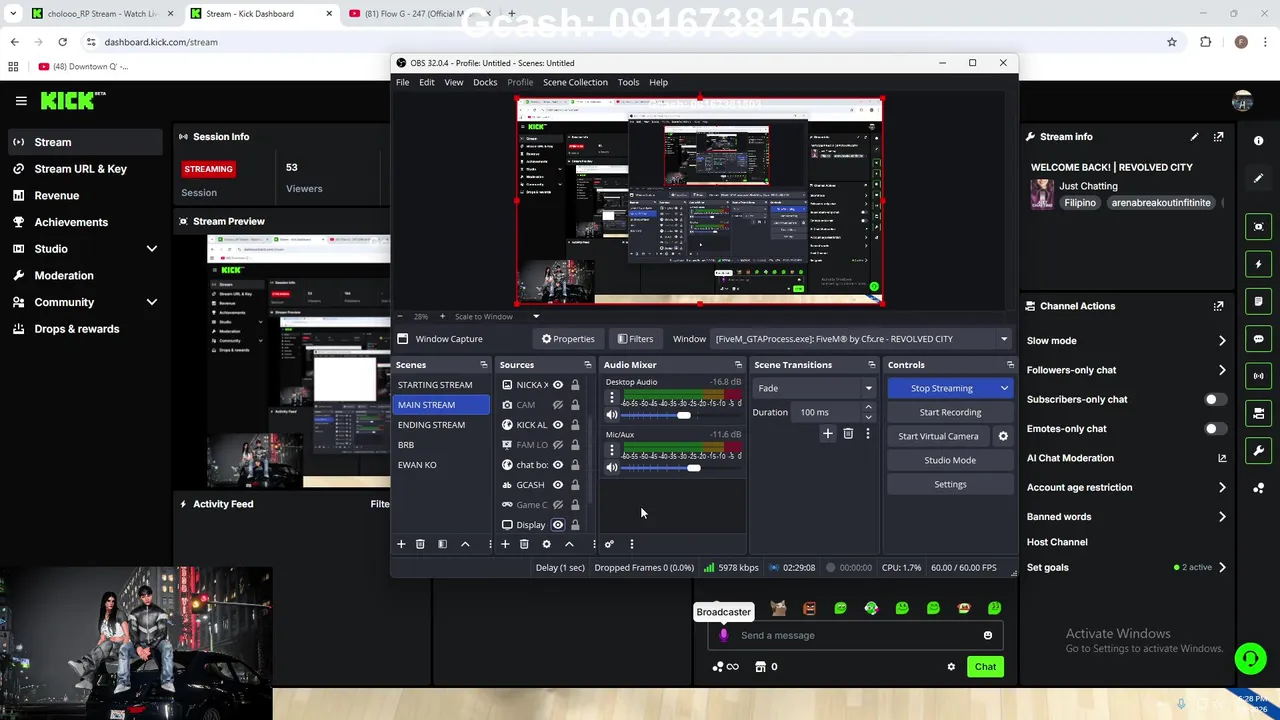Expand Followers-only chat options

click(x=1222, y=370)
